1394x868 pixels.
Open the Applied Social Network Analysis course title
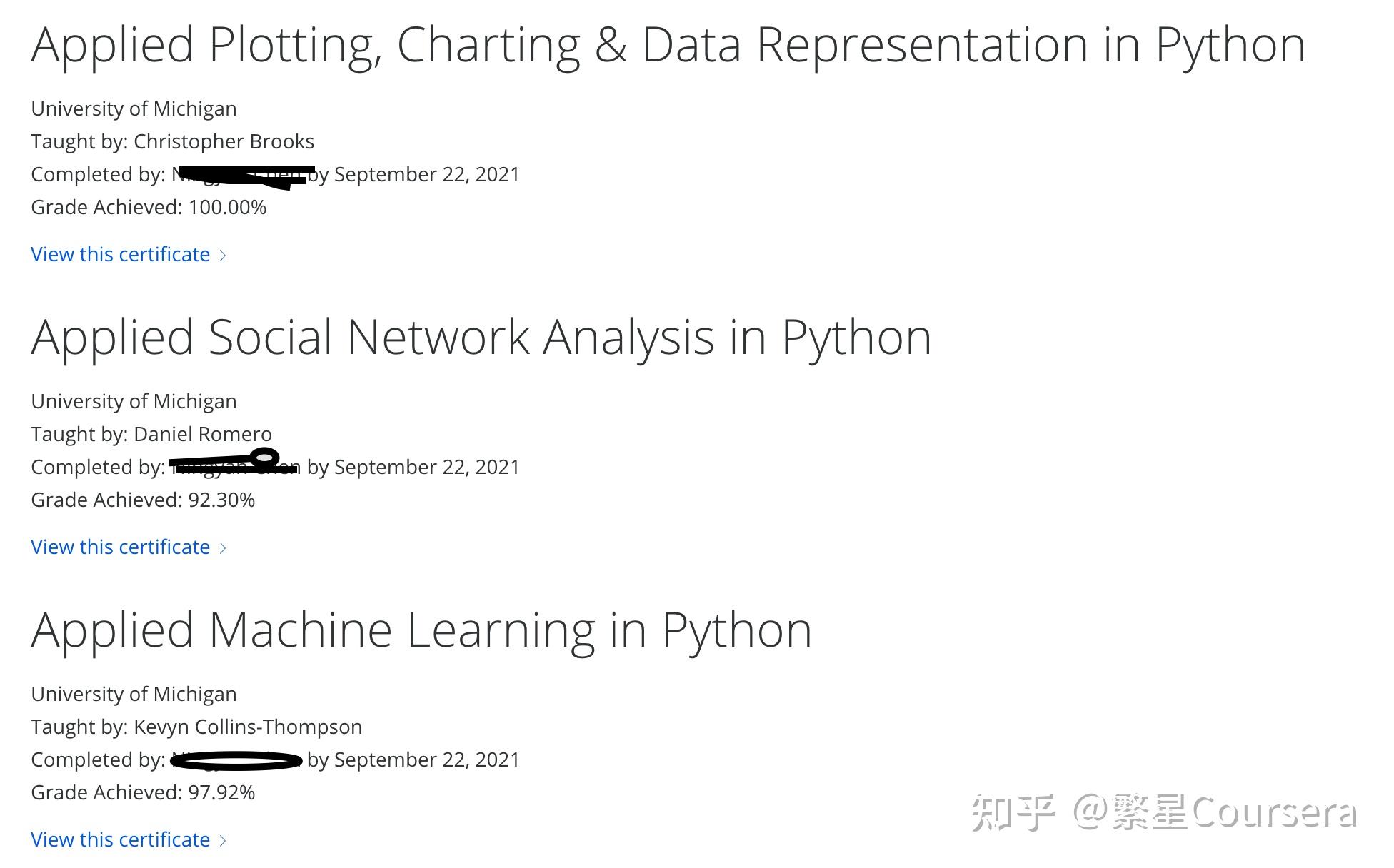(480, 337)
